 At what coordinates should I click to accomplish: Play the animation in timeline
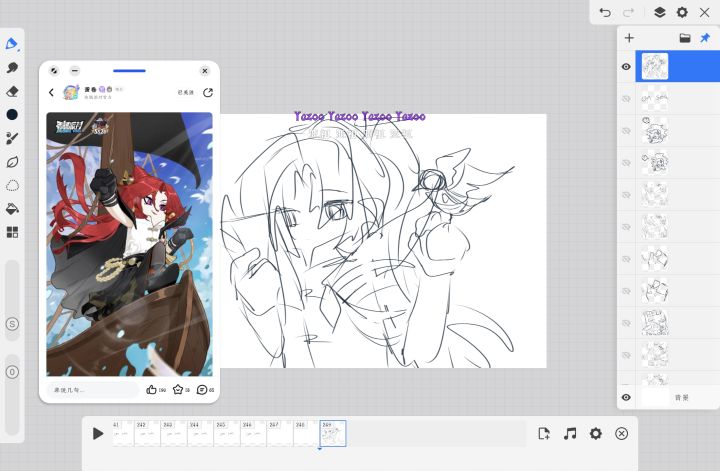pyautogui.click(x=98, y=433)
